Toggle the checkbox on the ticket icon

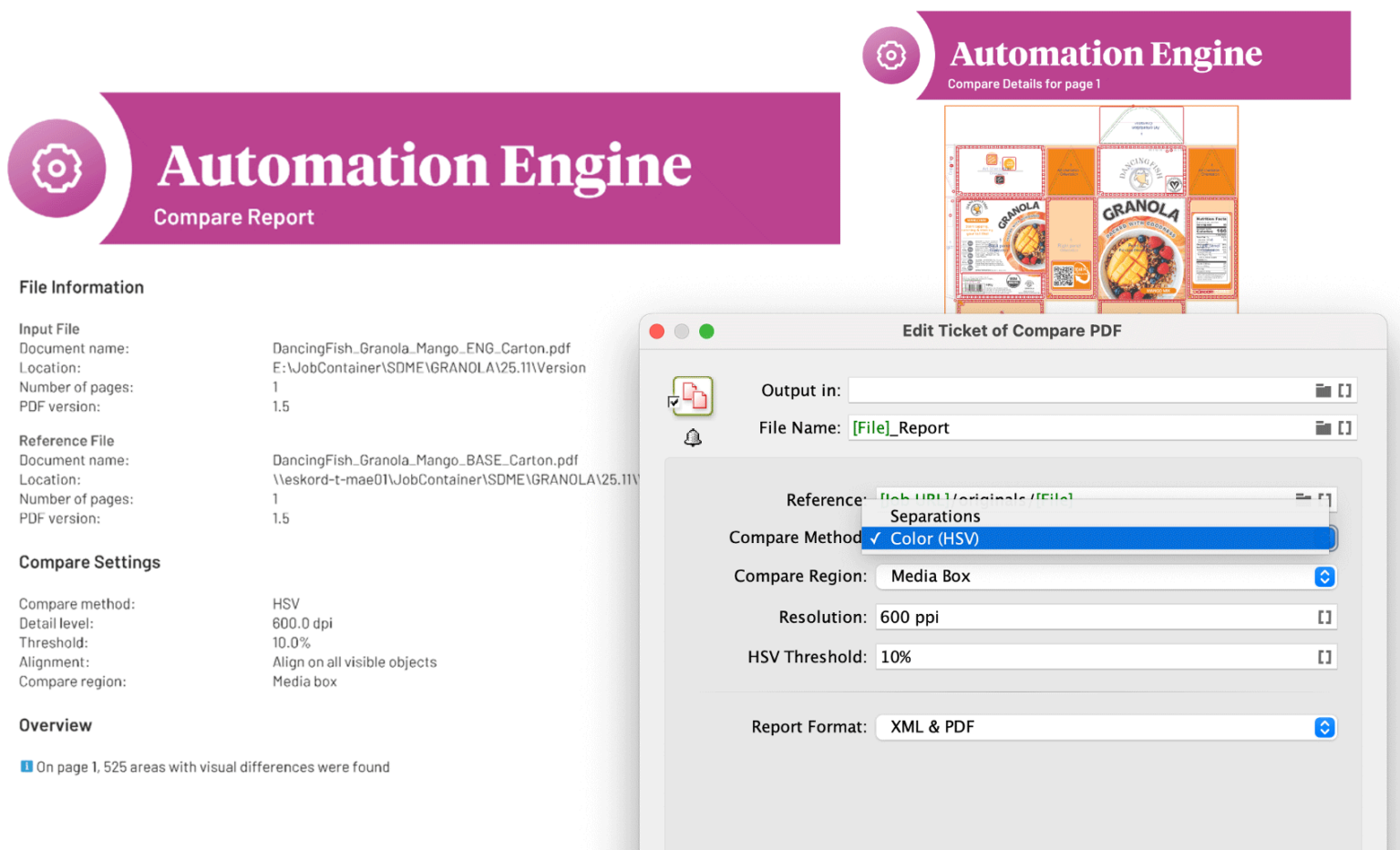click(674, 402)
